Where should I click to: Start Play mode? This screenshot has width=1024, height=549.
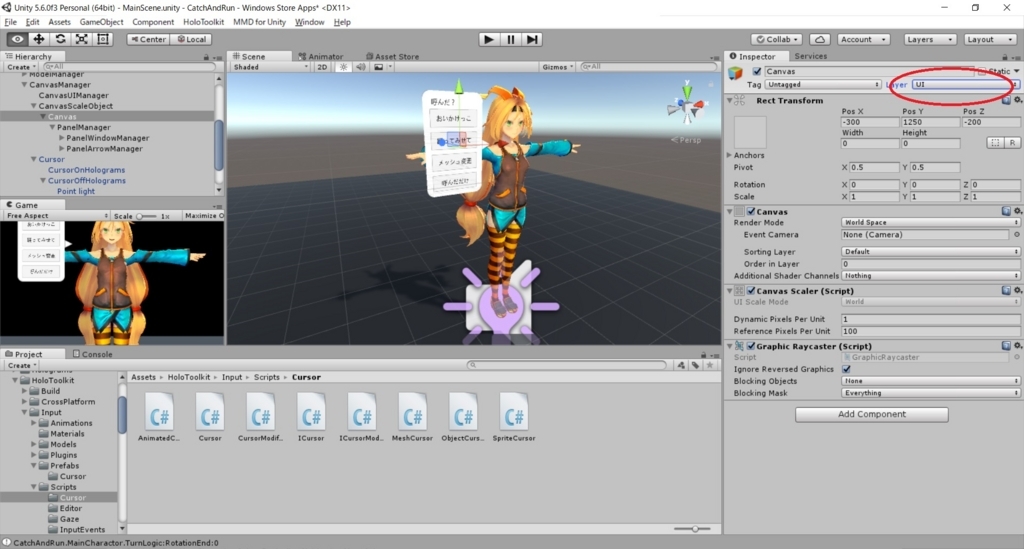[x=488, y=39]
